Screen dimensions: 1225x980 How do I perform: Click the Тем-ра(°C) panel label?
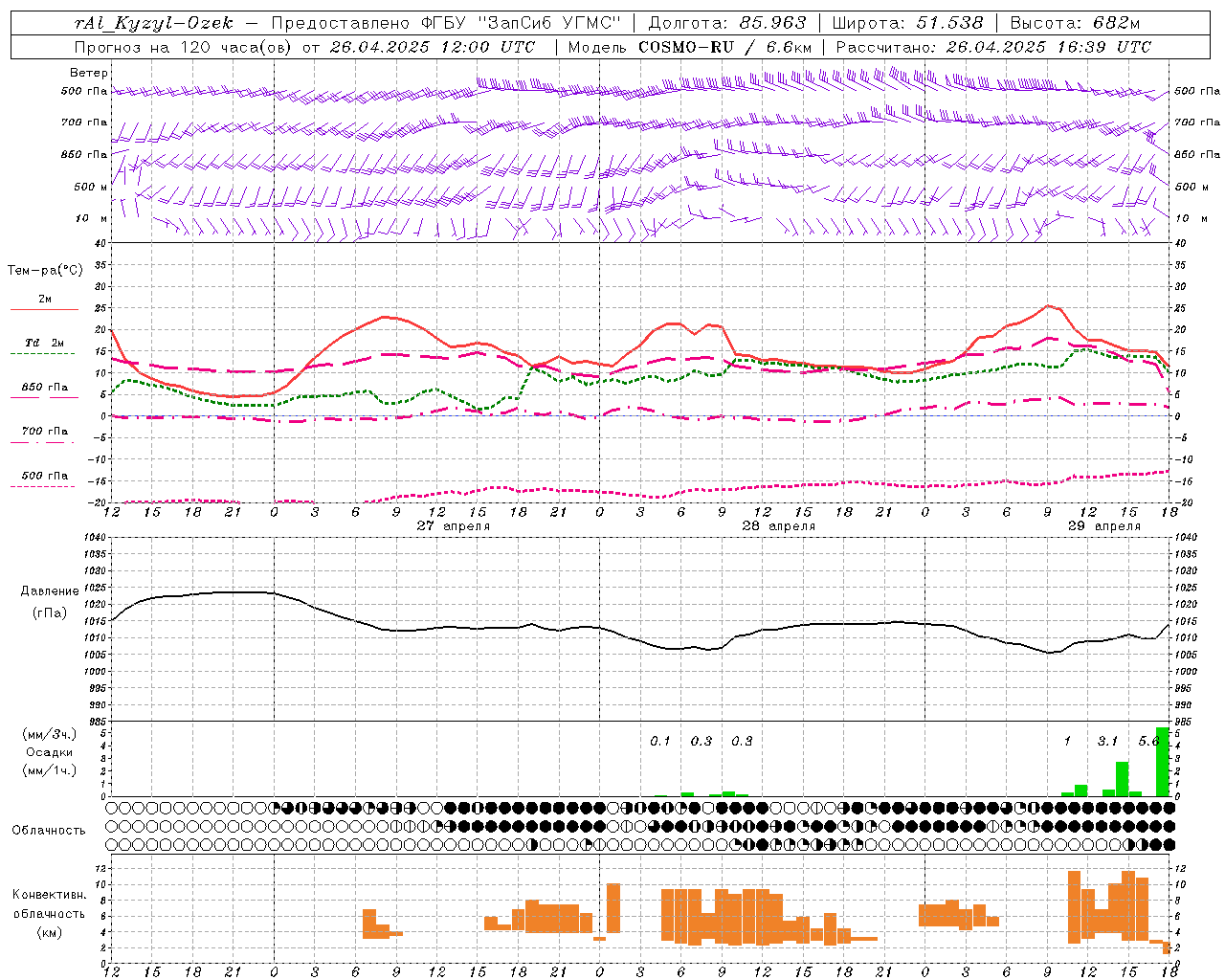45,271
